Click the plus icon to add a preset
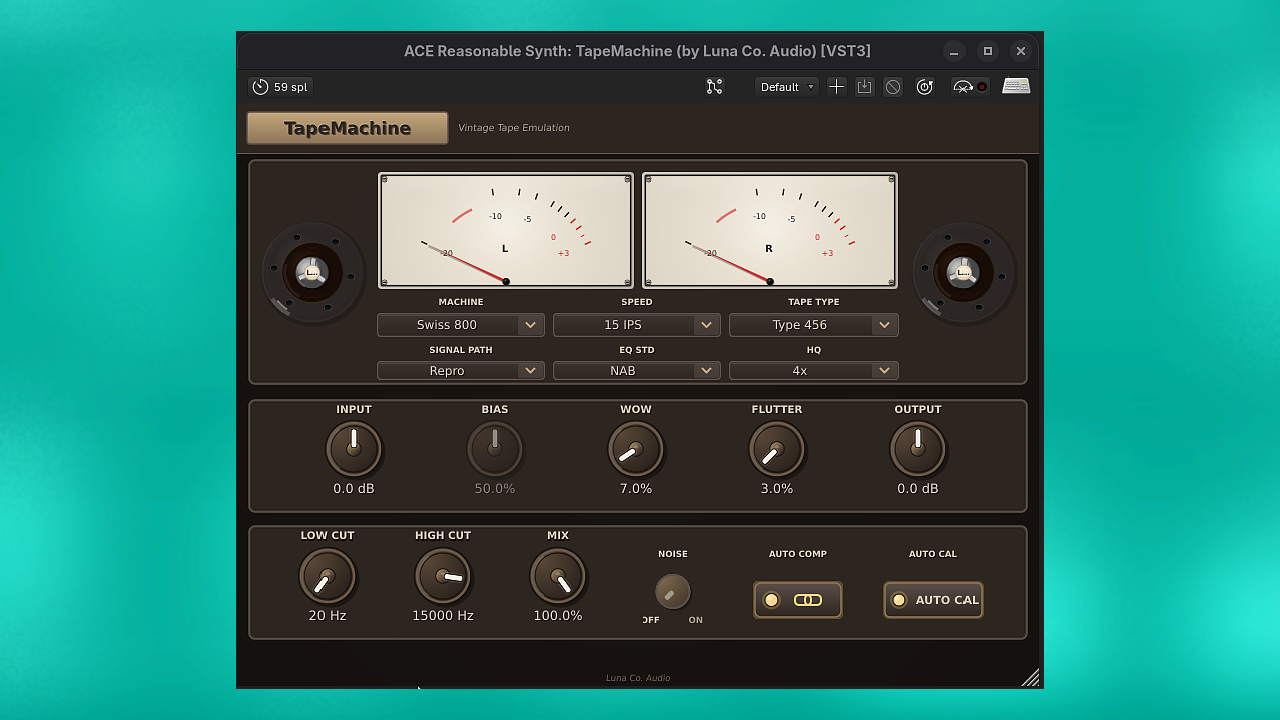Screen dimensions: 1280x720 tap(836, 86)
